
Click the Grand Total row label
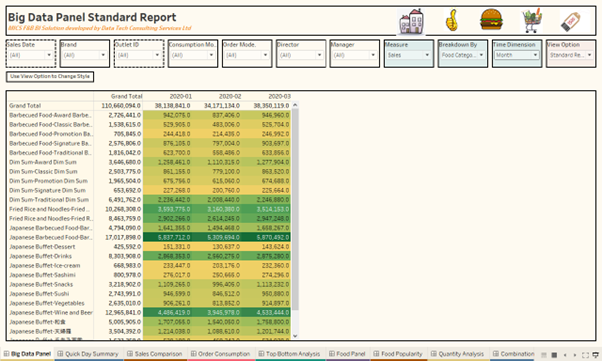(x=25, y=106)
